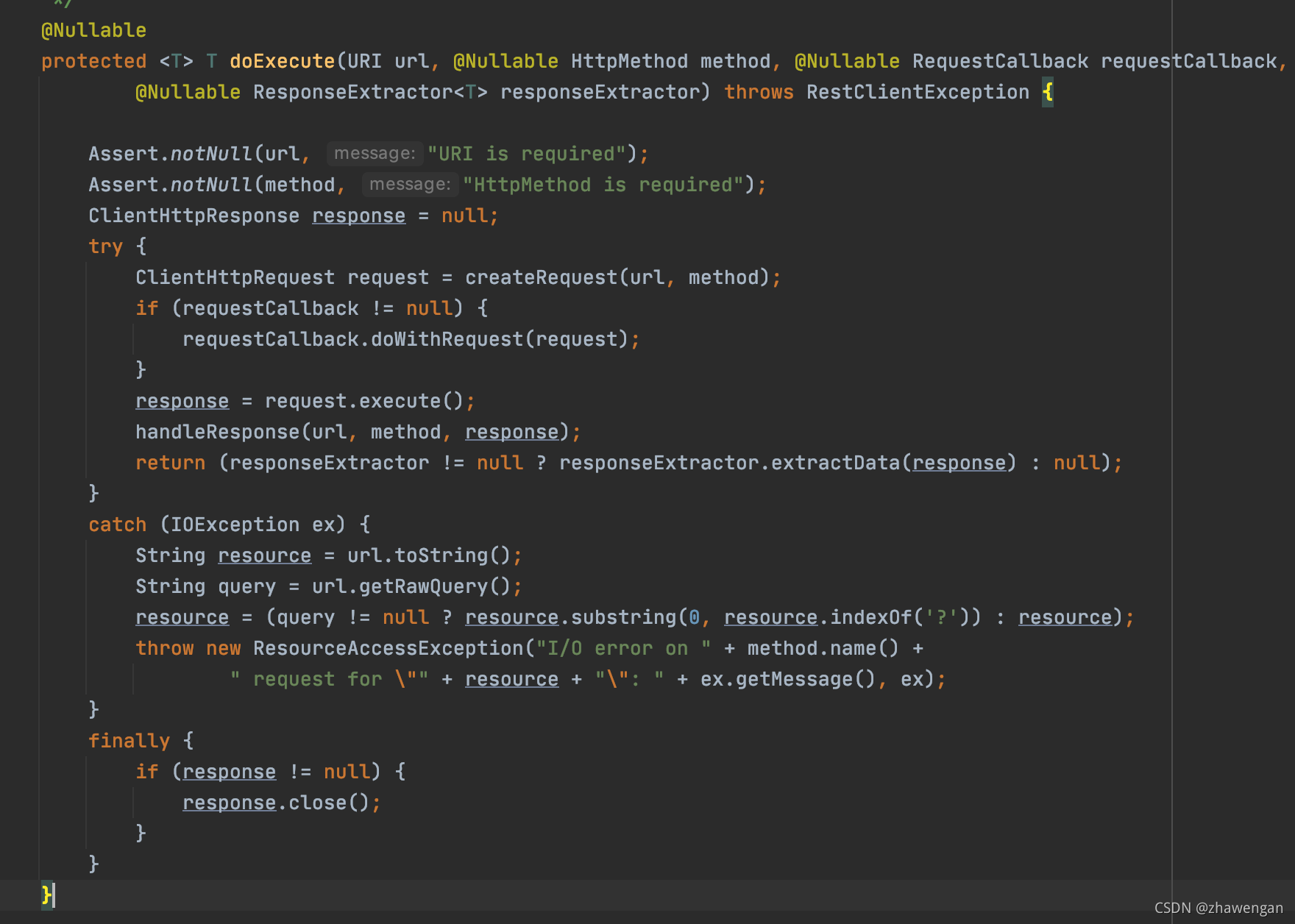Click 'toString' in url.toString()
Viewport: 1295px width, 924px height.
click(x=441, y=555)
